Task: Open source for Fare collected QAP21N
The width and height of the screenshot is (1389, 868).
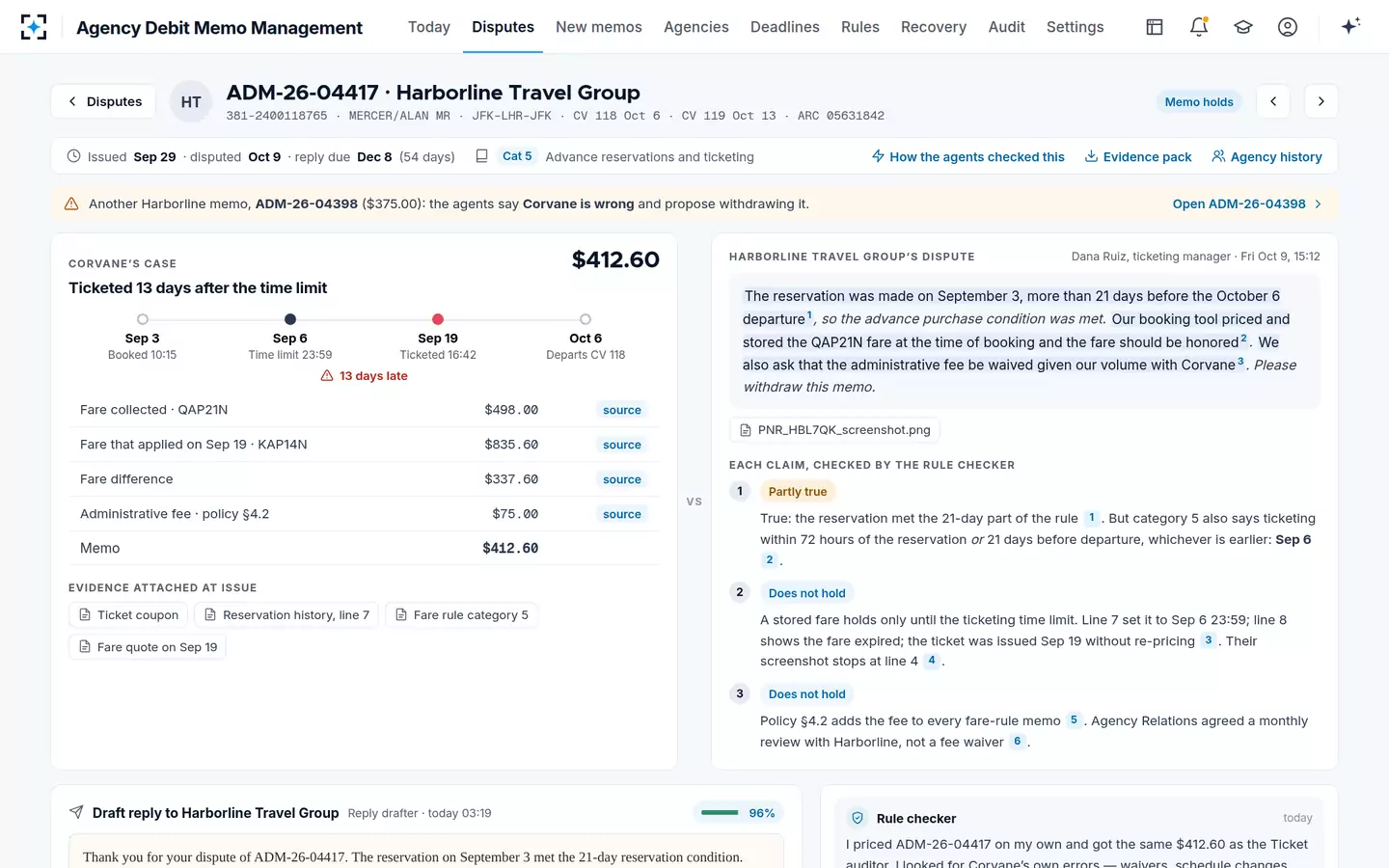Action: point(622,410)
